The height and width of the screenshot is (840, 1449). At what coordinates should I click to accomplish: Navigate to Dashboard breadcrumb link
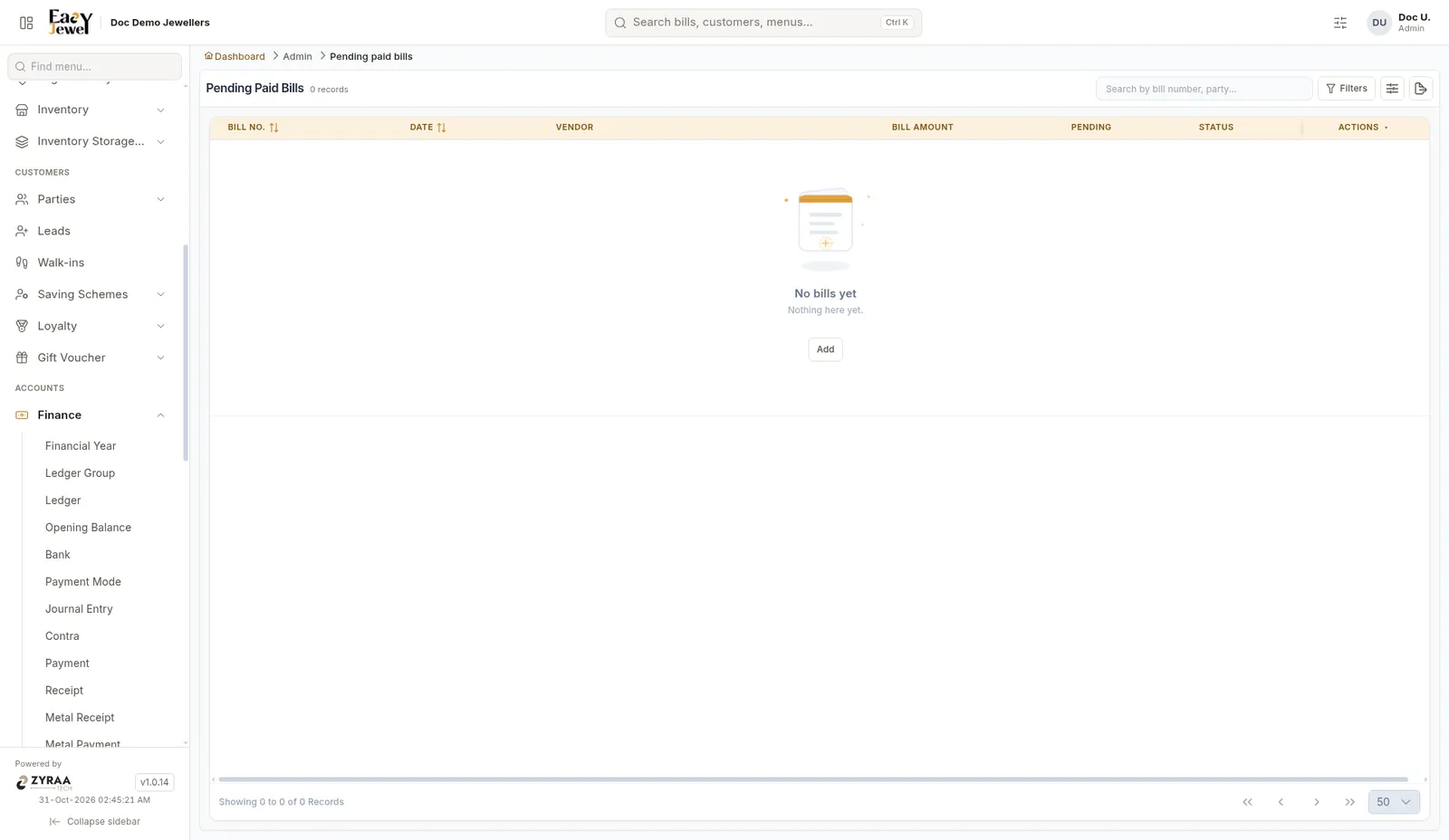click(x=235, y=56)
